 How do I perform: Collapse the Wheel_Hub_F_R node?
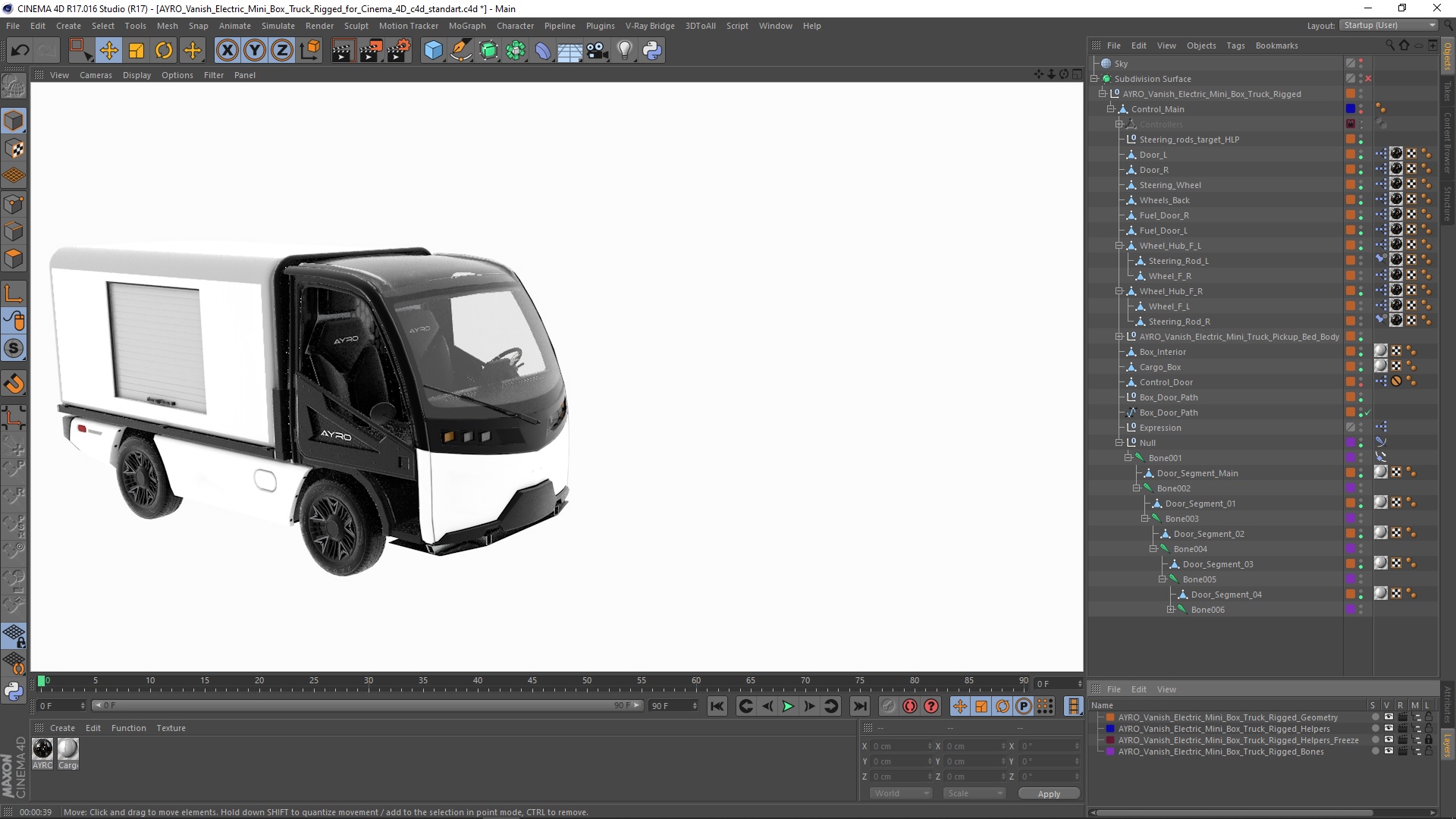pyautogui.click(x=1119, y=291)
